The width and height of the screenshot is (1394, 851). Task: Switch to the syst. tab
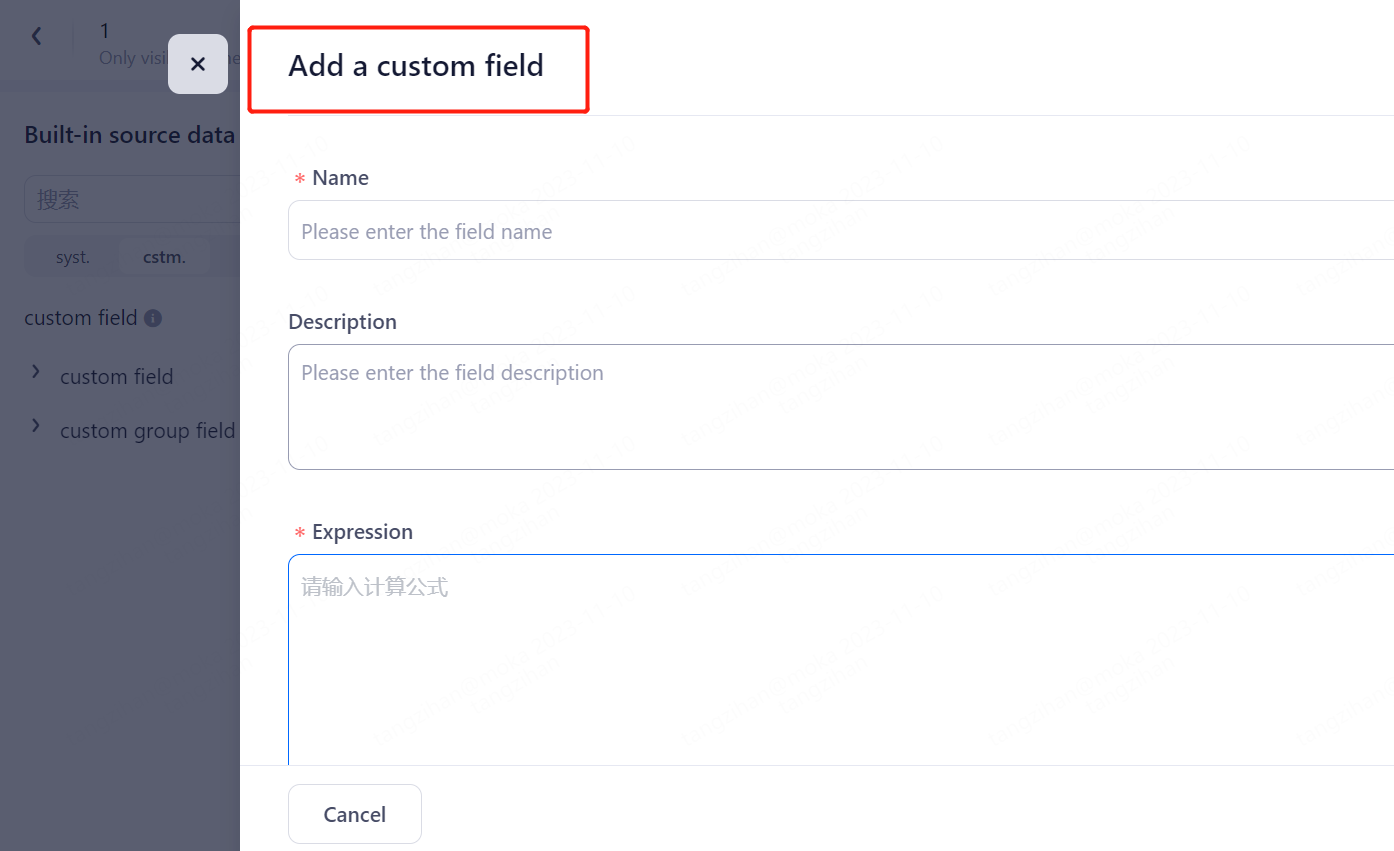(x=73, y=257)
